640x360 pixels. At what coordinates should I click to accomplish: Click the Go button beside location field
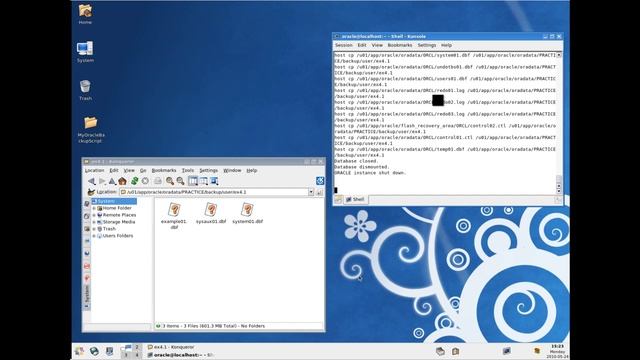point(319,192)
